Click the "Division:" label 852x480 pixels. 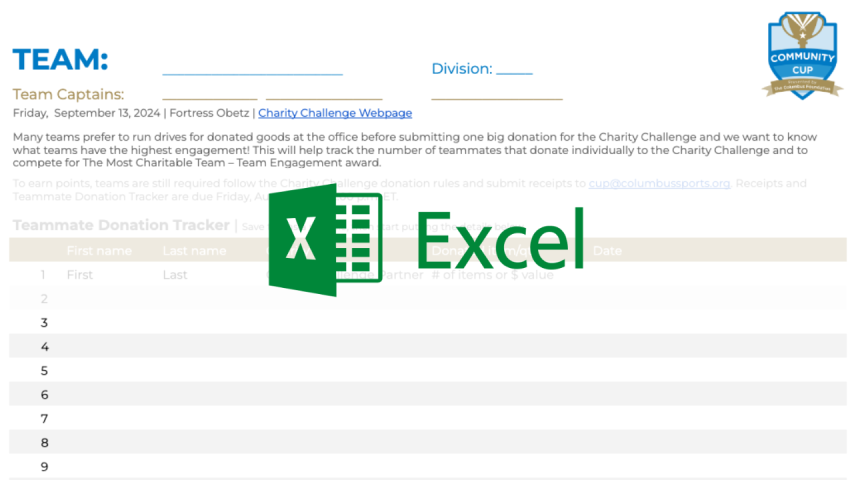pyautogui.click(x=461, y=68)
